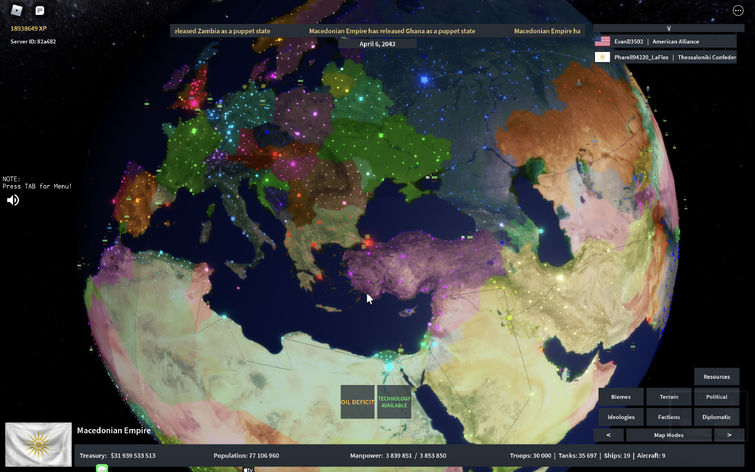Viewport: 755px width, 472px height.
Task: Click the American flag icon in player list
Action: [602, 41]
